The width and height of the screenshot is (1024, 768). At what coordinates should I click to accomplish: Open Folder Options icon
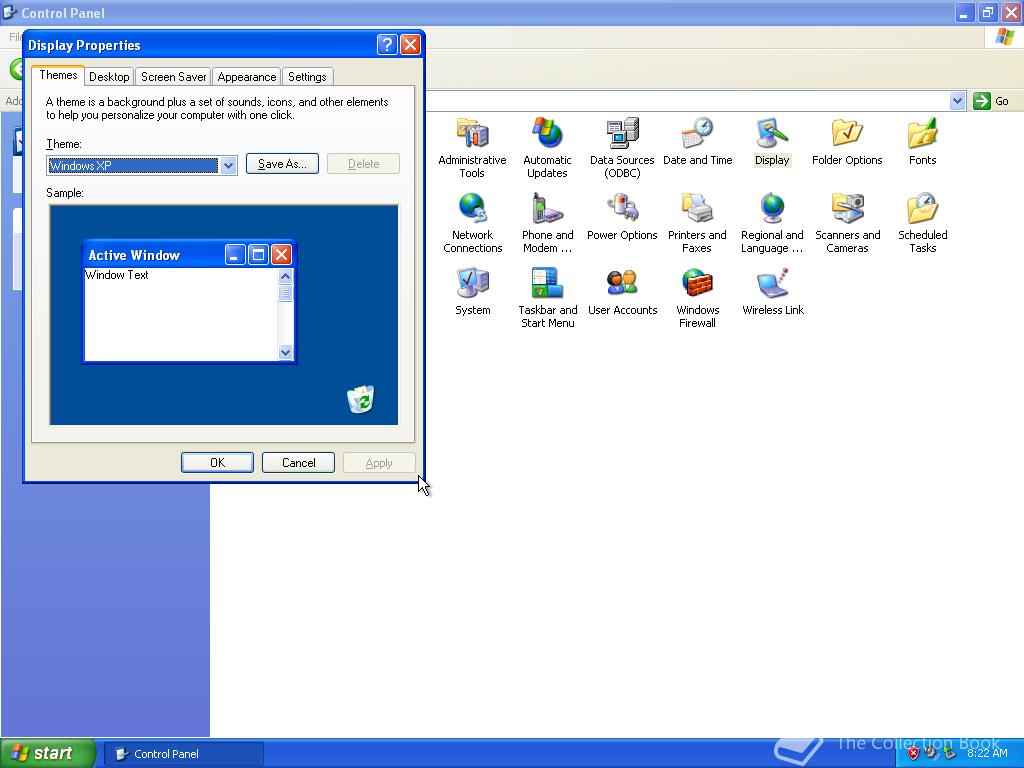pyautogui.click(x=847, y=133)
